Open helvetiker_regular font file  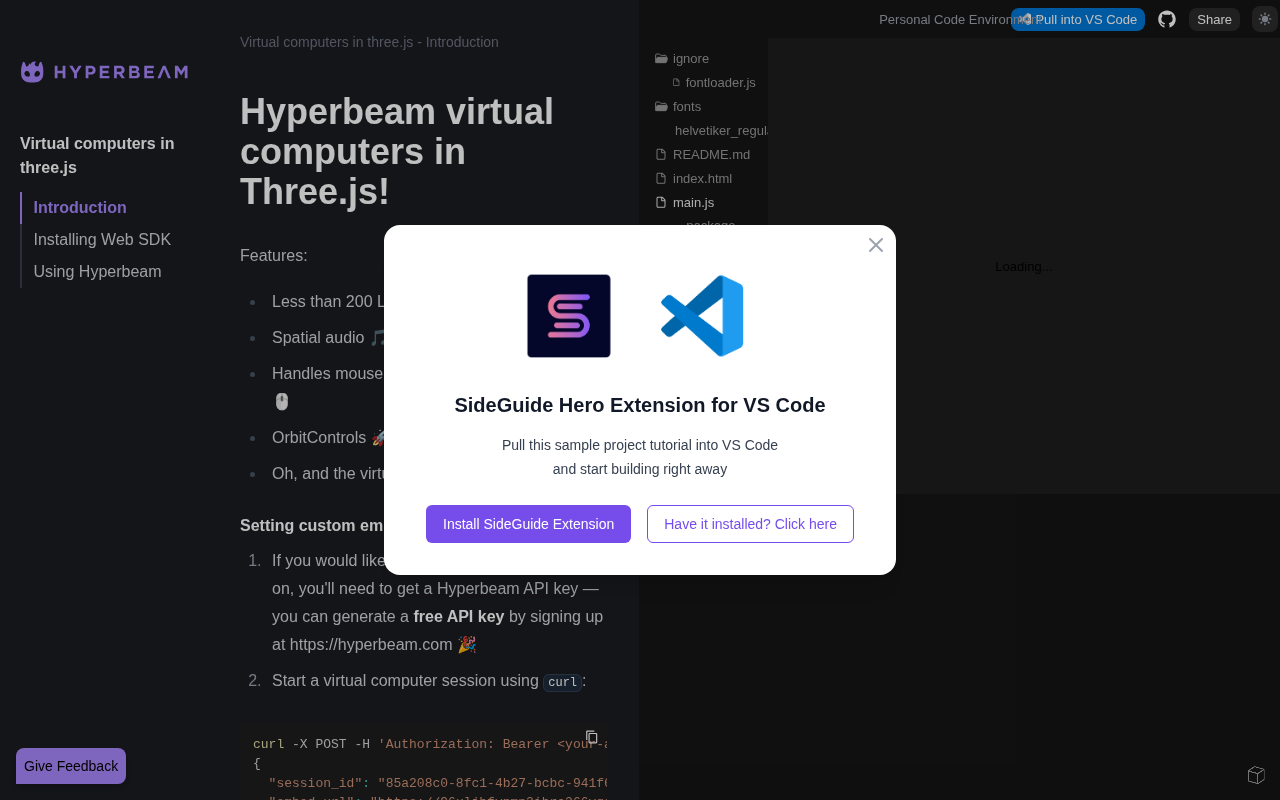pos(721,130)
